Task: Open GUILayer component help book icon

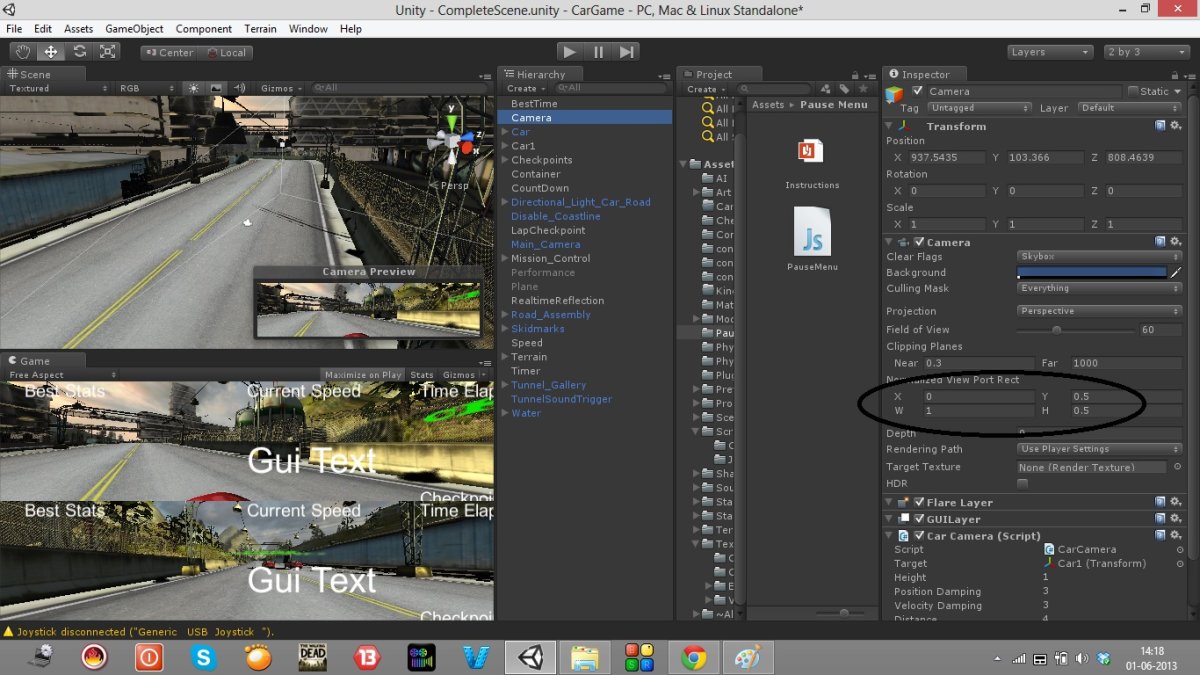Action: tap(1160, 519)
